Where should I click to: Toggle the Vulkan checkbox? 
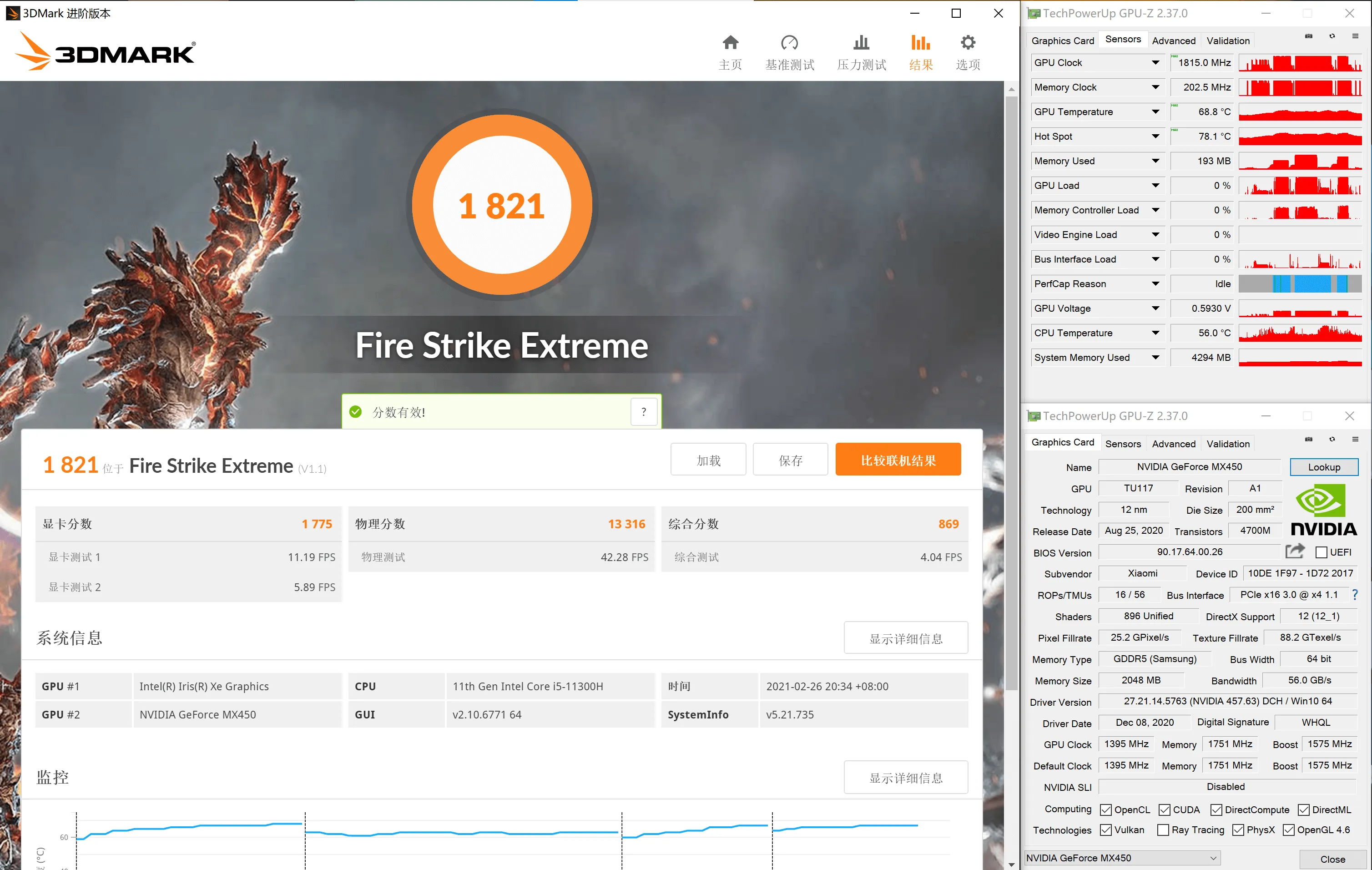pos(1105,830)
